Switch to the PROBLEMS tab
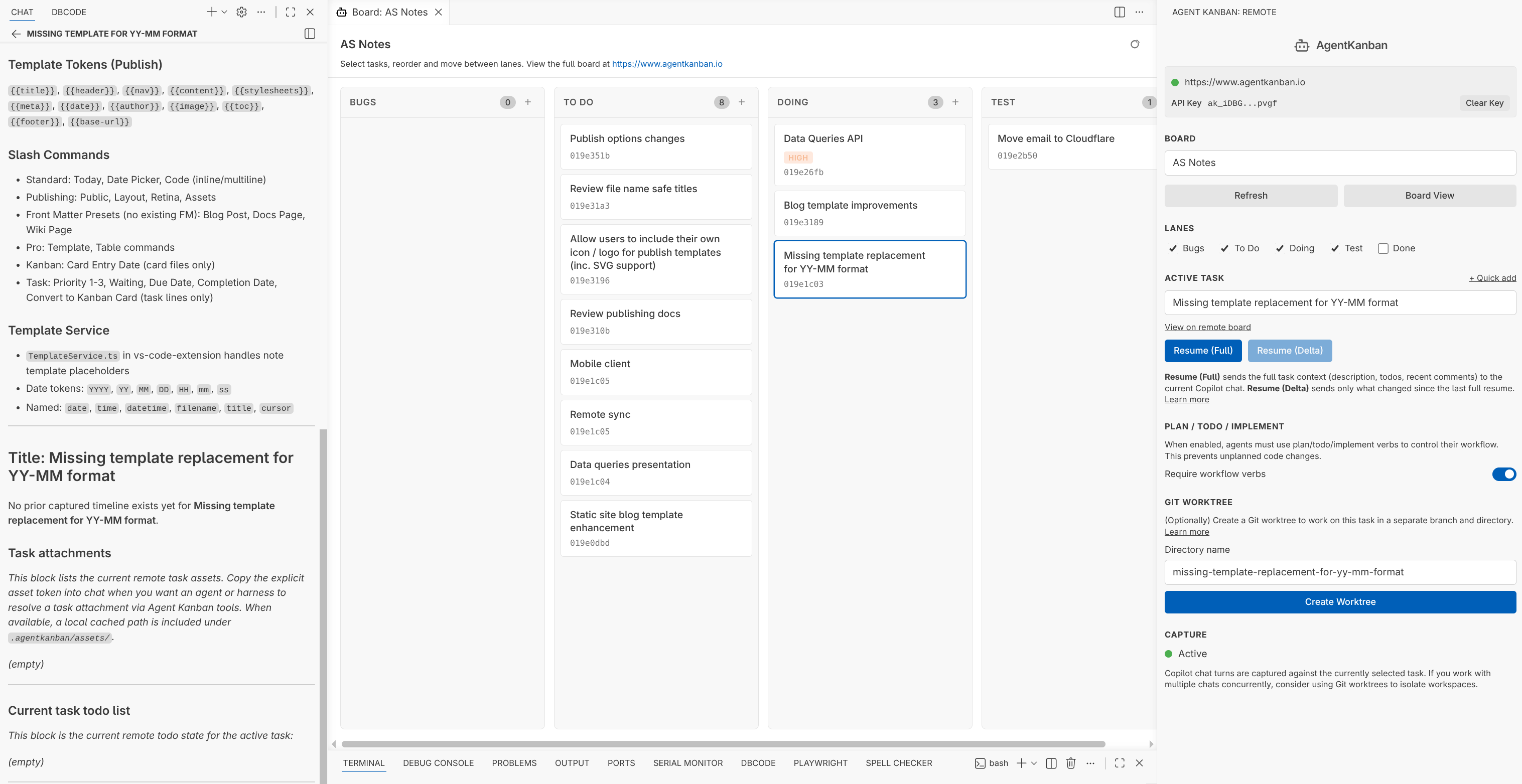 pos(514,763)
